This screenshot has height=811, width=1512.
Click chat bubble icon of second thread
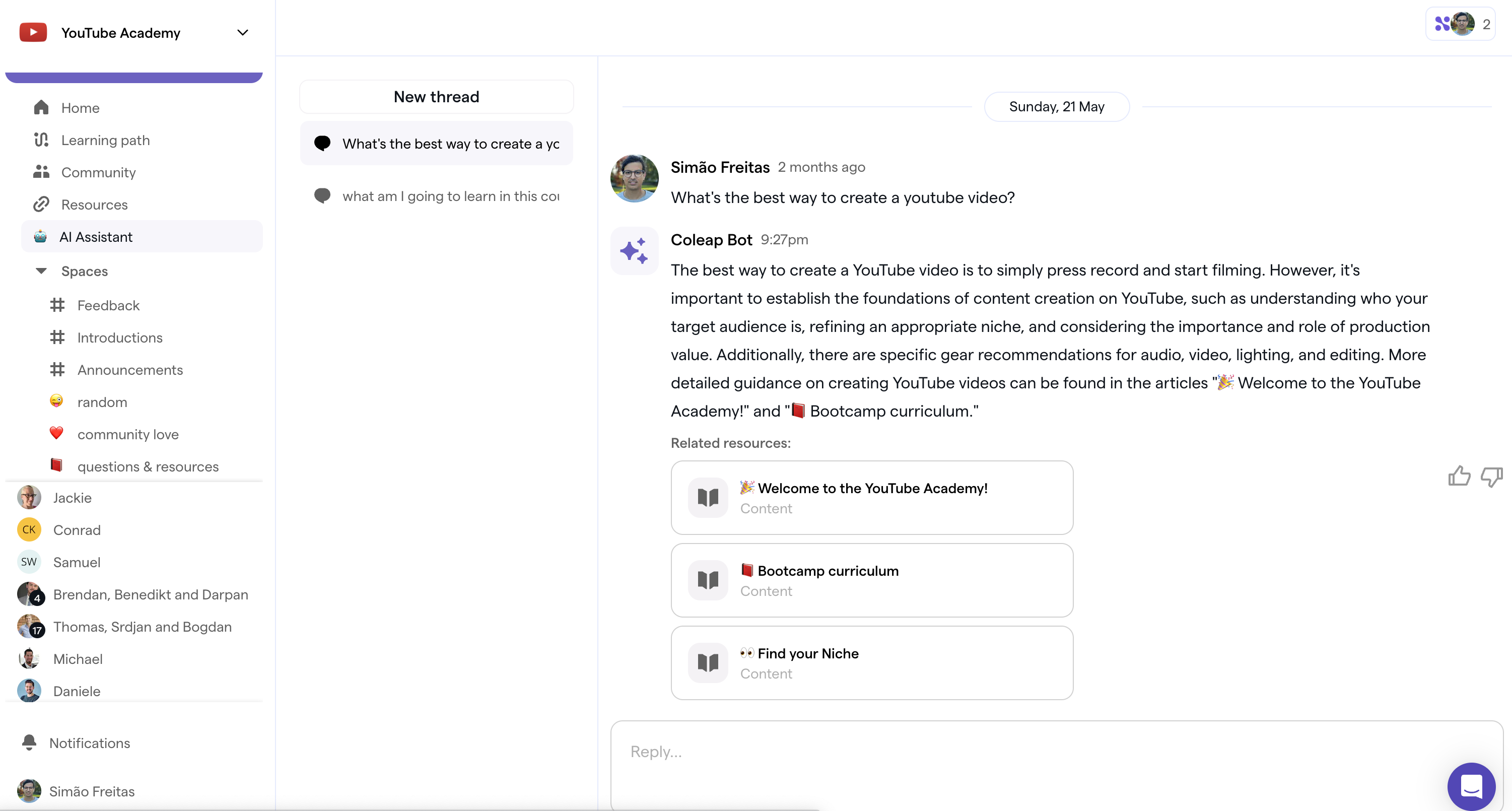pyautogui.click(x=322, y=195)
